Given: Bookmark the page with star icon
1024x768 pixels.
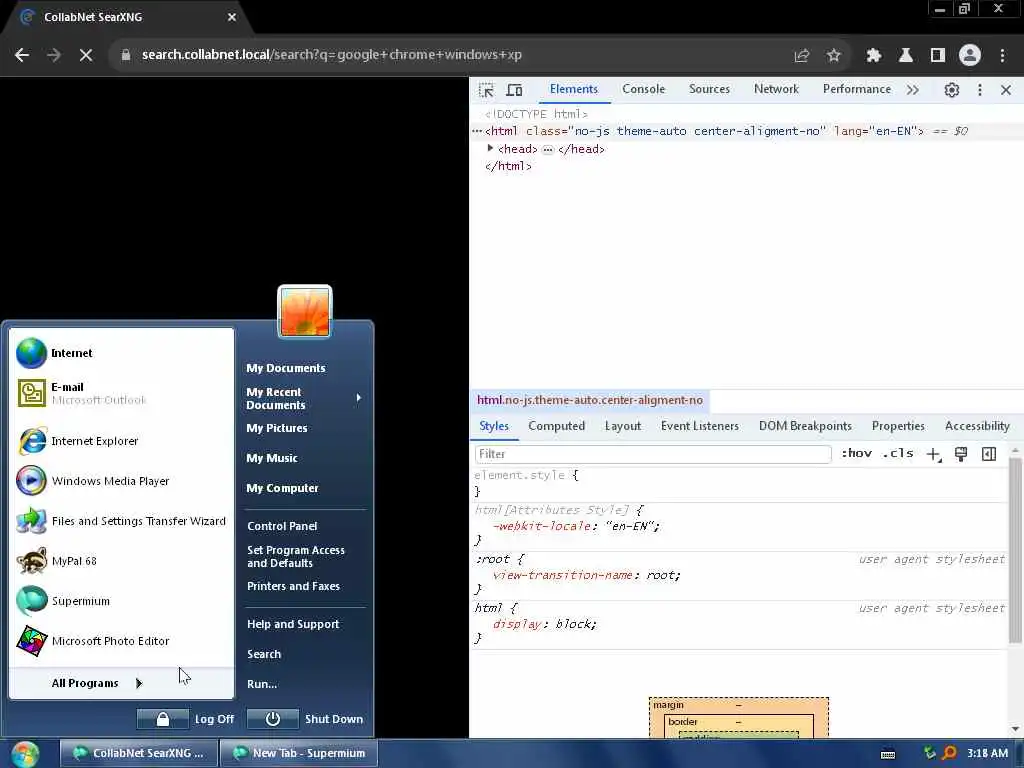Looking at the screenshot, I should (833, 56).
